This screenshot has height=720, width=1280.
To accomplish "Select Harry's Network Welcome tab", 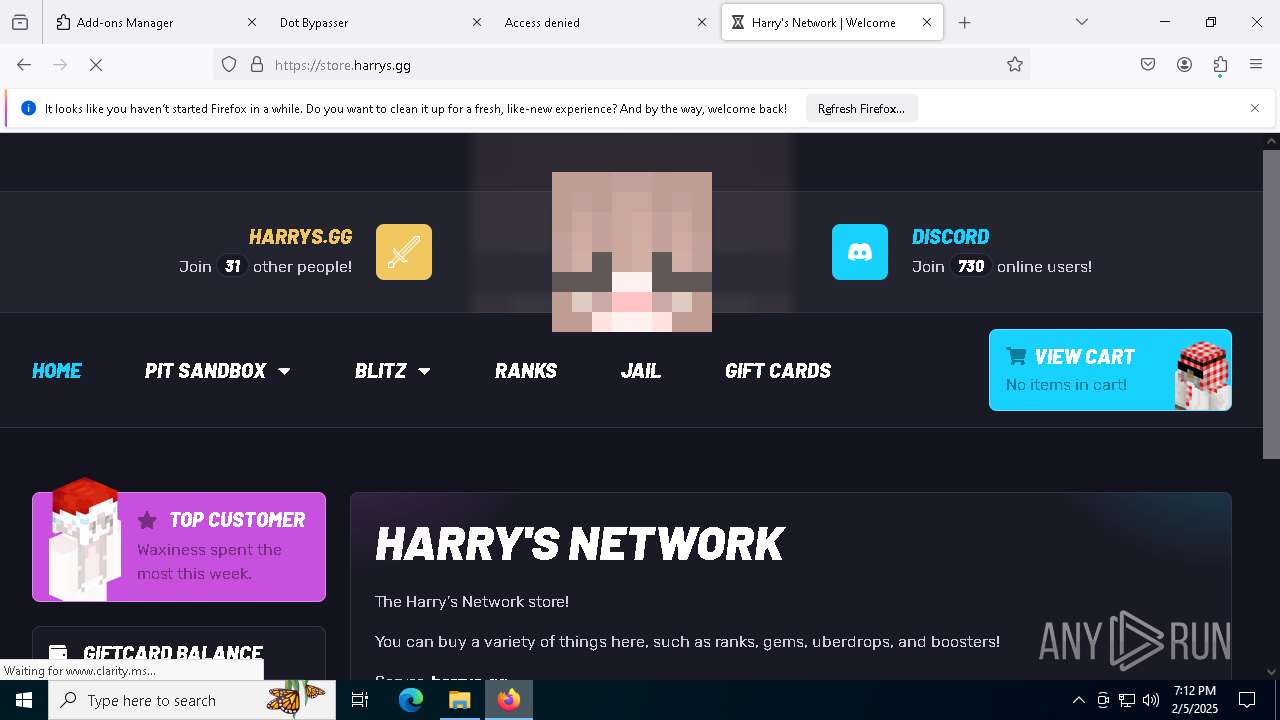I will click(x=832, y=22).
